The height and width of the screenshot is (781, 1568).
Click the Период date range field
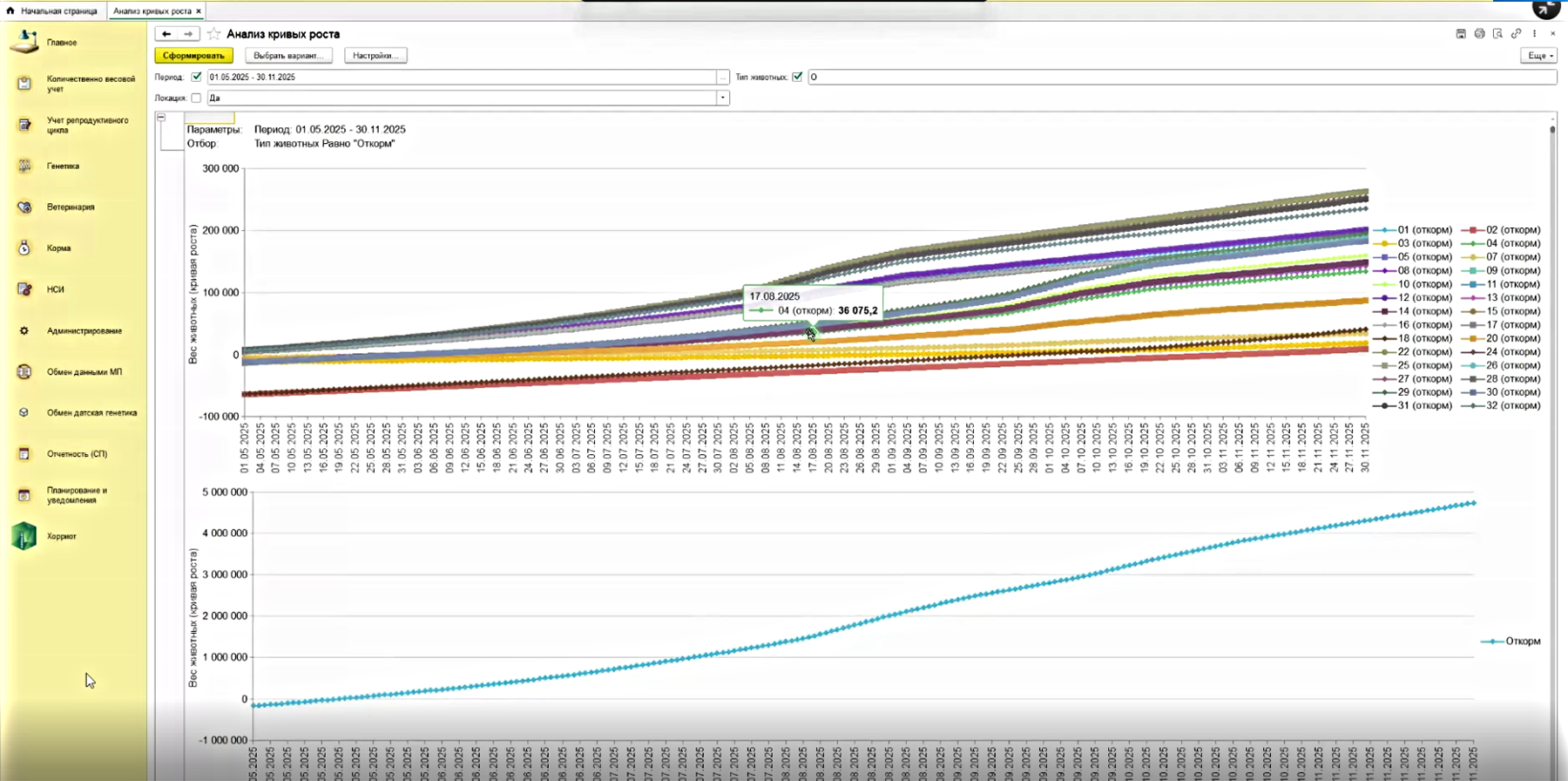click(460, 77)
